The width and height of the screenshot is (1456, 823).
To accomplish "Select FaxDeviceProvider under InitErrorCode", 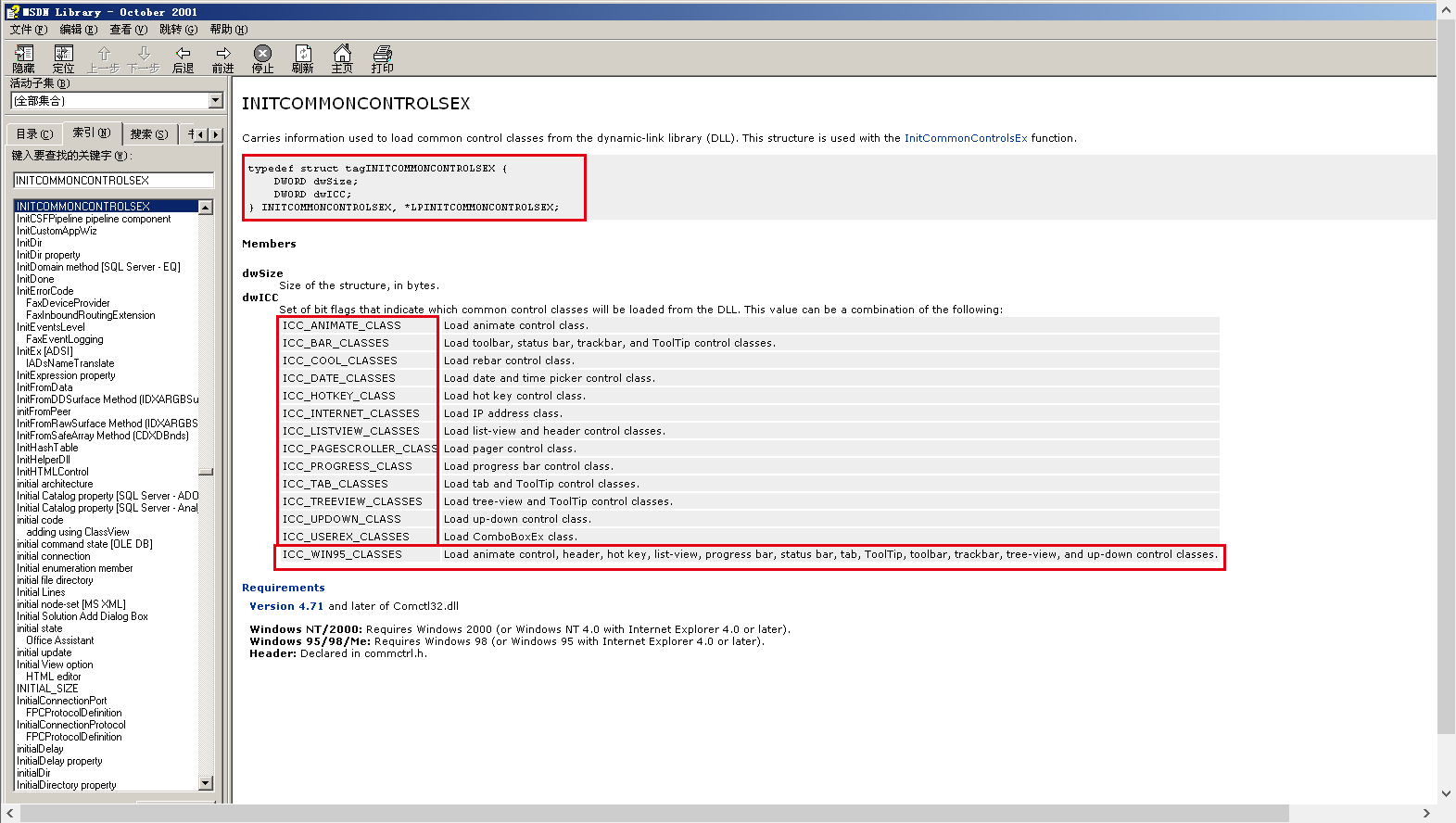I will click(x=68, y=303).
